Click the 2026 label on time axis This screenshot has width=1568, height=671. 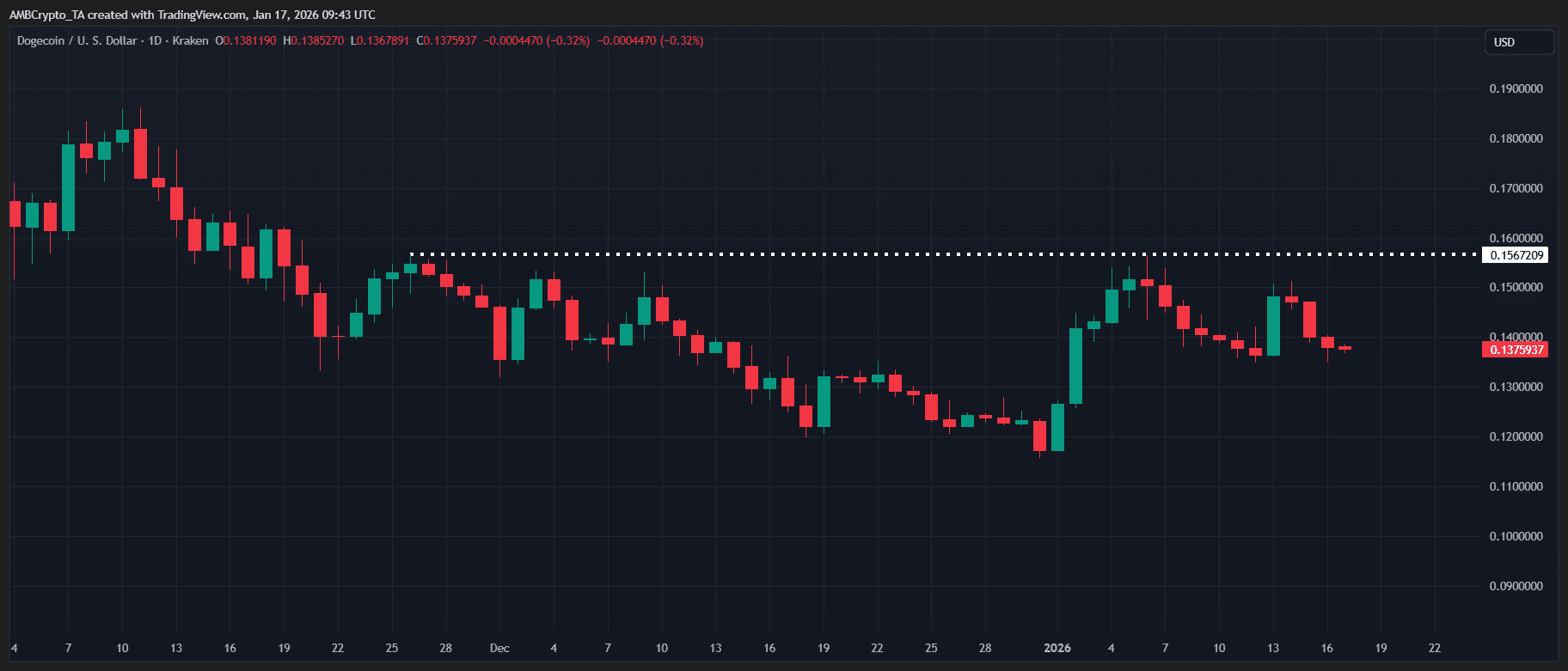[1057, 648]
